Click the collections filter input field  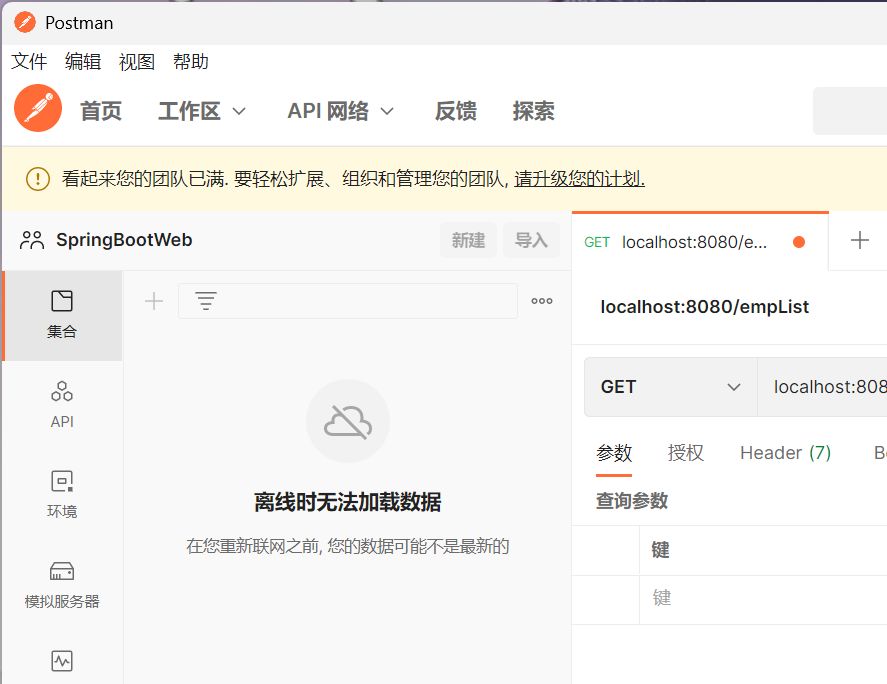tap(348, 301)
